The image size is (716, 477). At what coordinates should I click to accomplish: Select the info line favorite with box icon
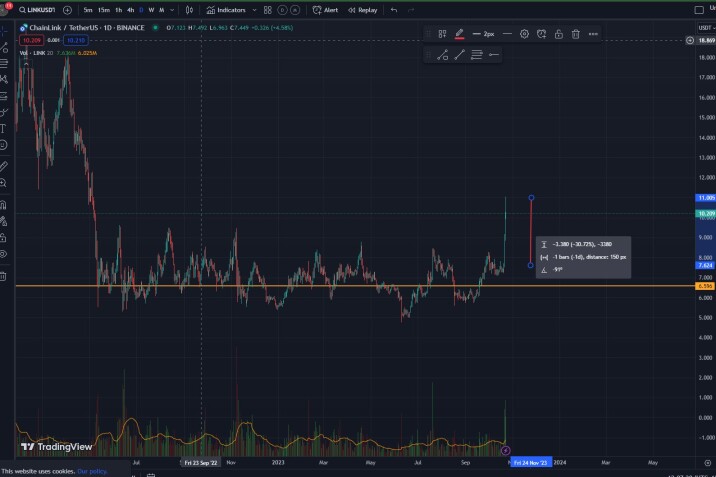click(442, 55)
